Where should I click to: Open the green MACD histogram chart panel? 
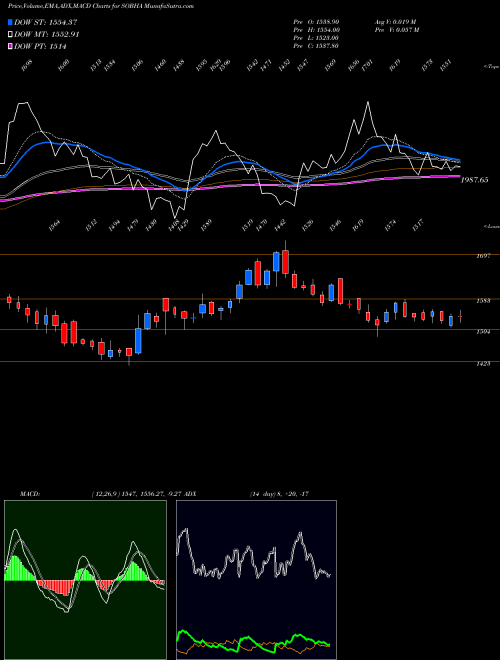click(85, 580)
